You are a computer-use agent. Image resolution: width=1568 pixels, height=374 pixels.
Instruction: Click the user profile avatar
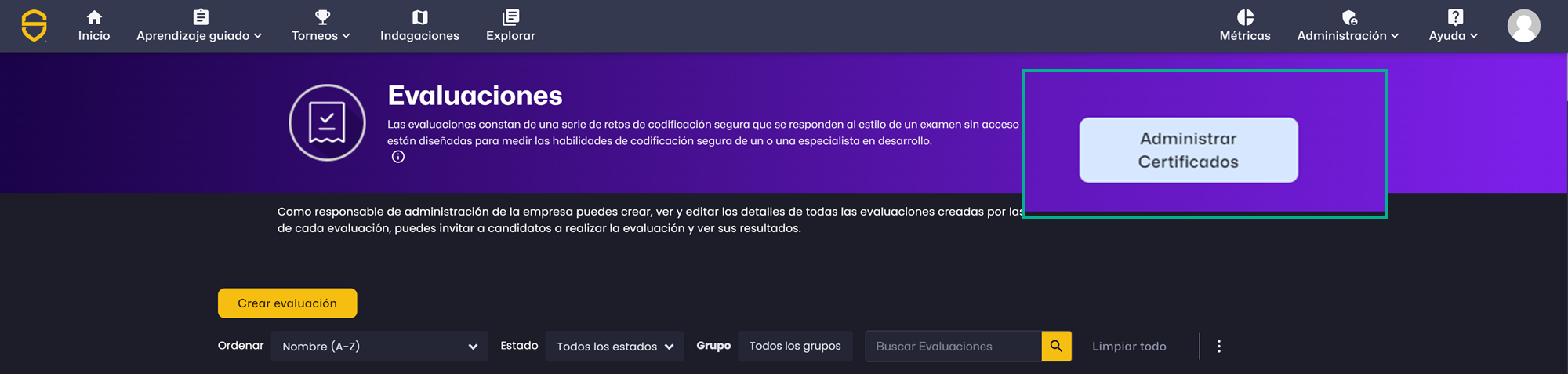(1523, 26)
